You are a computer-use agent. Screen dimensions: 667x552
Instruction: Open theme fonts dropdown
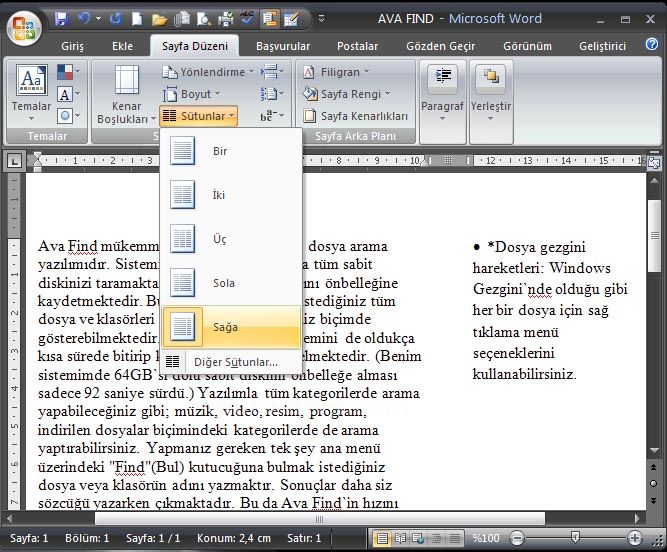pos(68,94)
